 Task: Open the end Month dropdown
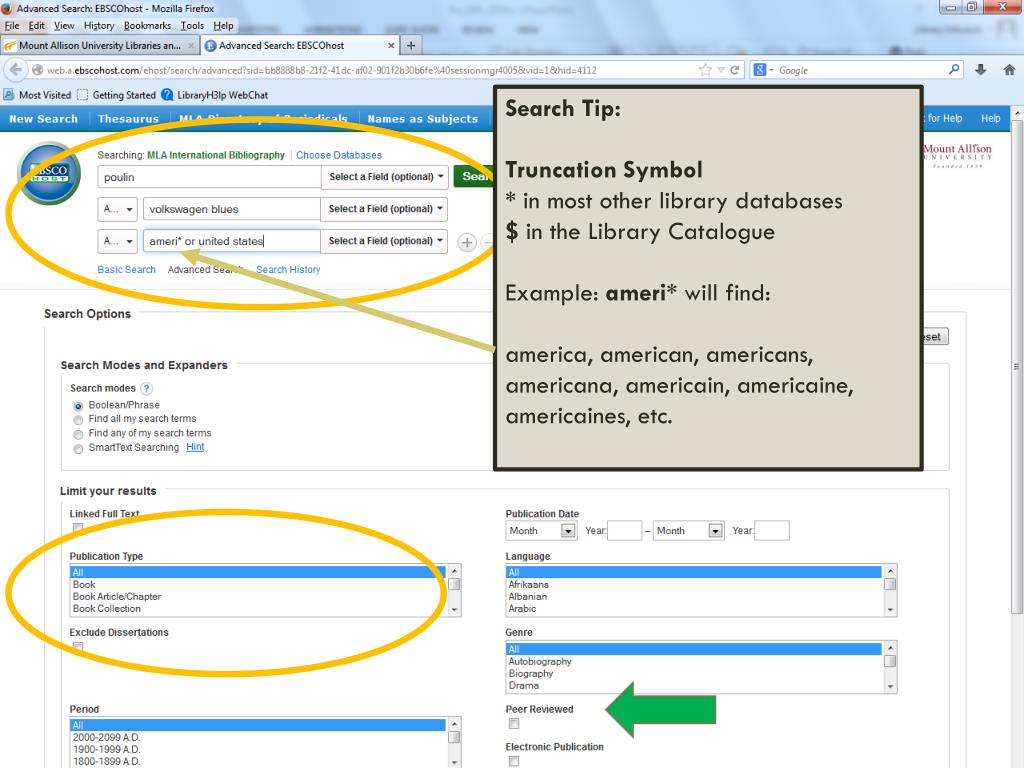(688, 530)
